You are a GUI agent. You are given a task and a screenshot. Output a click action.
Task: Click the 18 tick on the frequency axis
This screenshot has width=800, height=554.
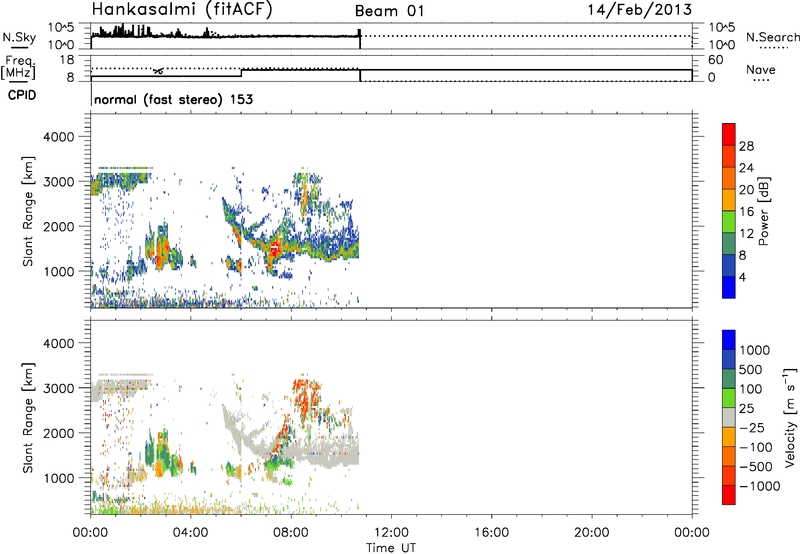66,60
